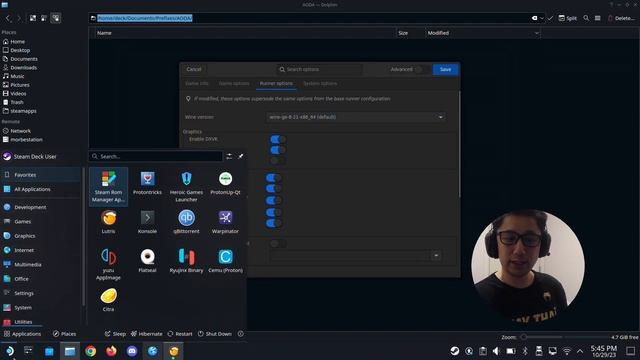640x360 pixels.
Task: Toggle the Advanced switch in Lutris dialog
Action: pos(422,69)
